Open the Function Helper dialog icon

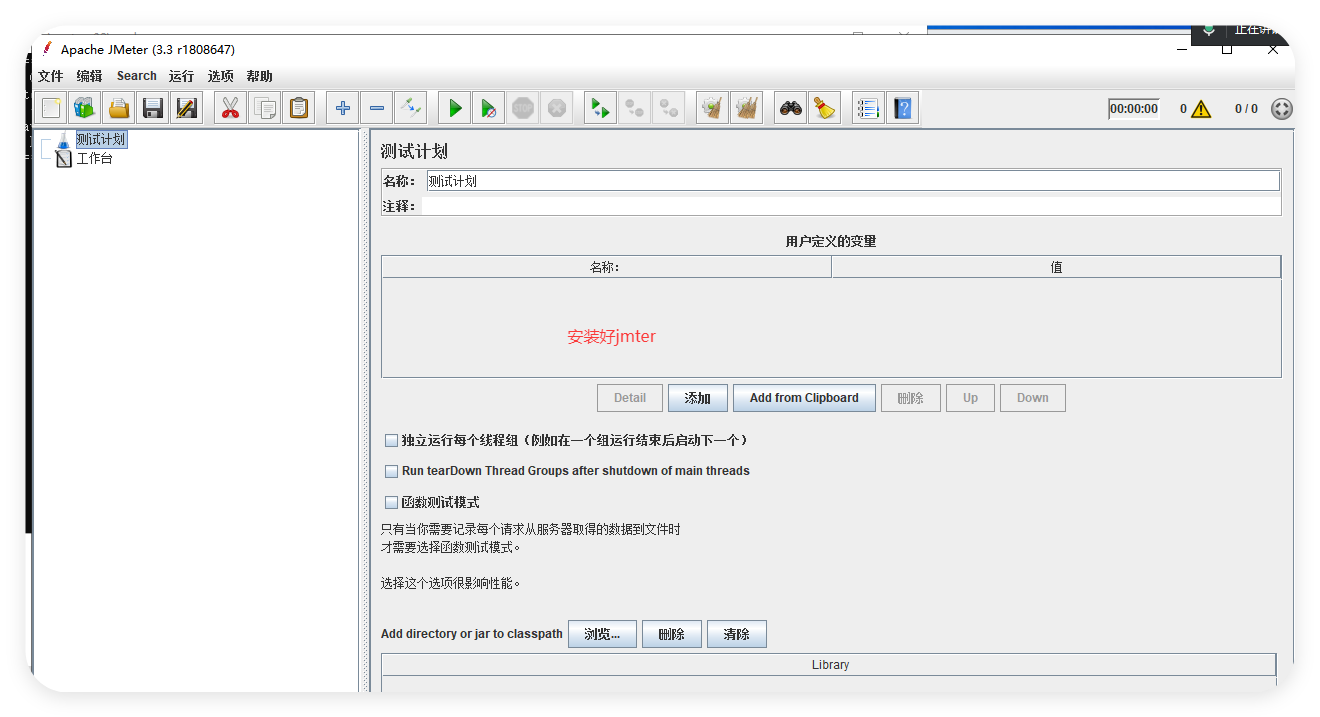click(868, 108)
